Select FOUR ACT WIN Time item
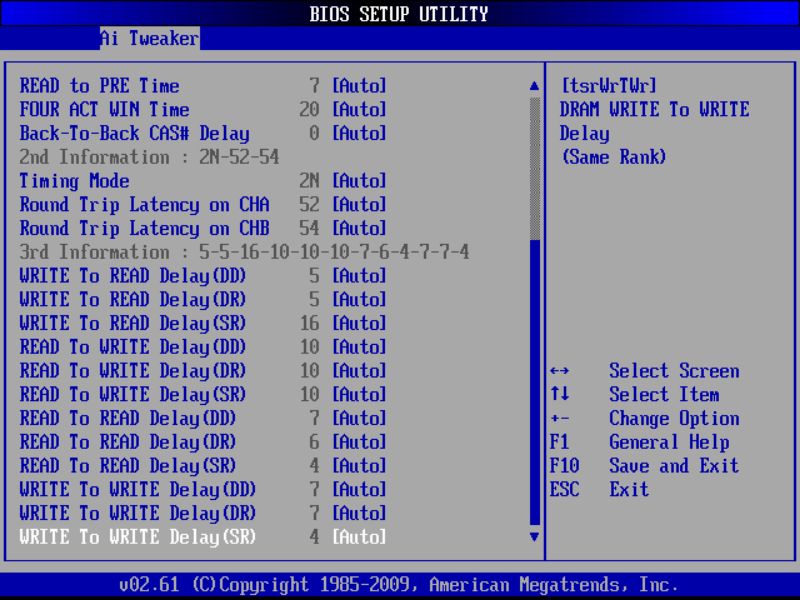This screenshot has height=600, width=800. tap(105, 109)
